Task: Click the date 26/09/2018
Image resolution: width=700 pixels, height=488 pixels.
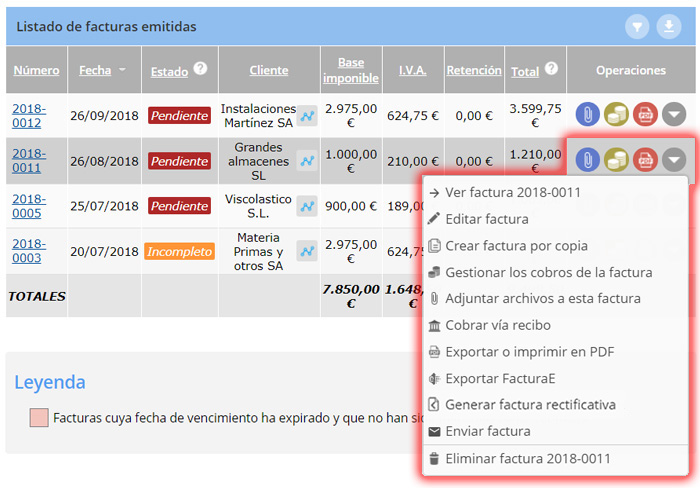Action: pyautogui.click(x=104, y=116)
